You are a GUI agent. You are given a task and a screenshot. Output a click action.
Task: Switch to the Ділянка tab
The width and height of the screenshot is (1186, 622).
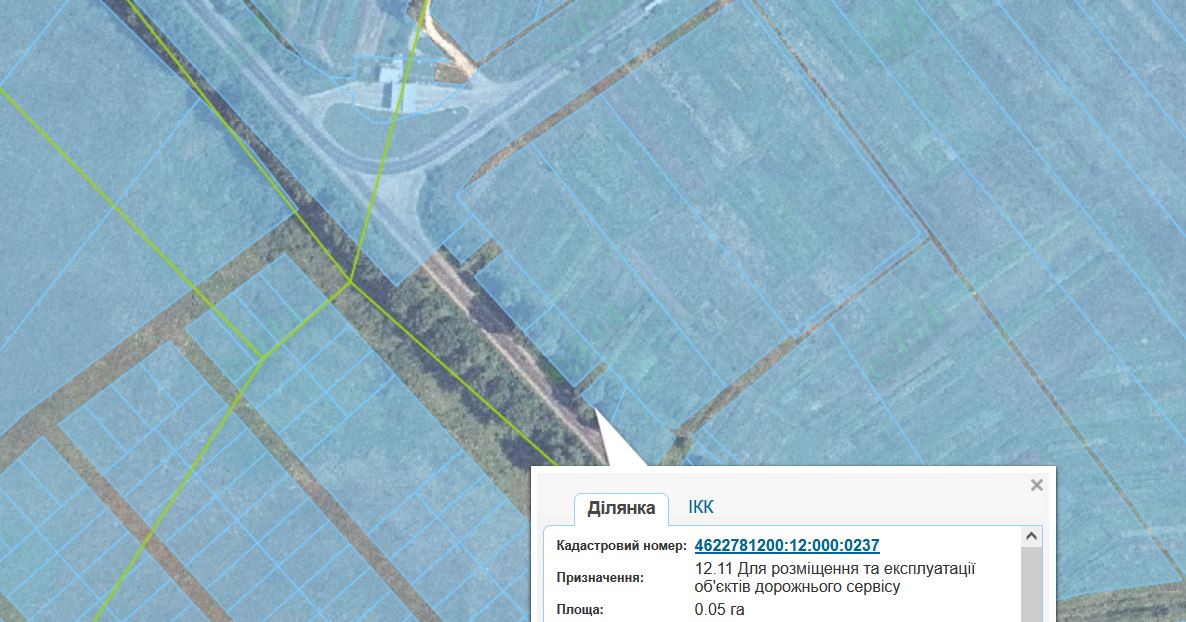click(x=621, y=508)
